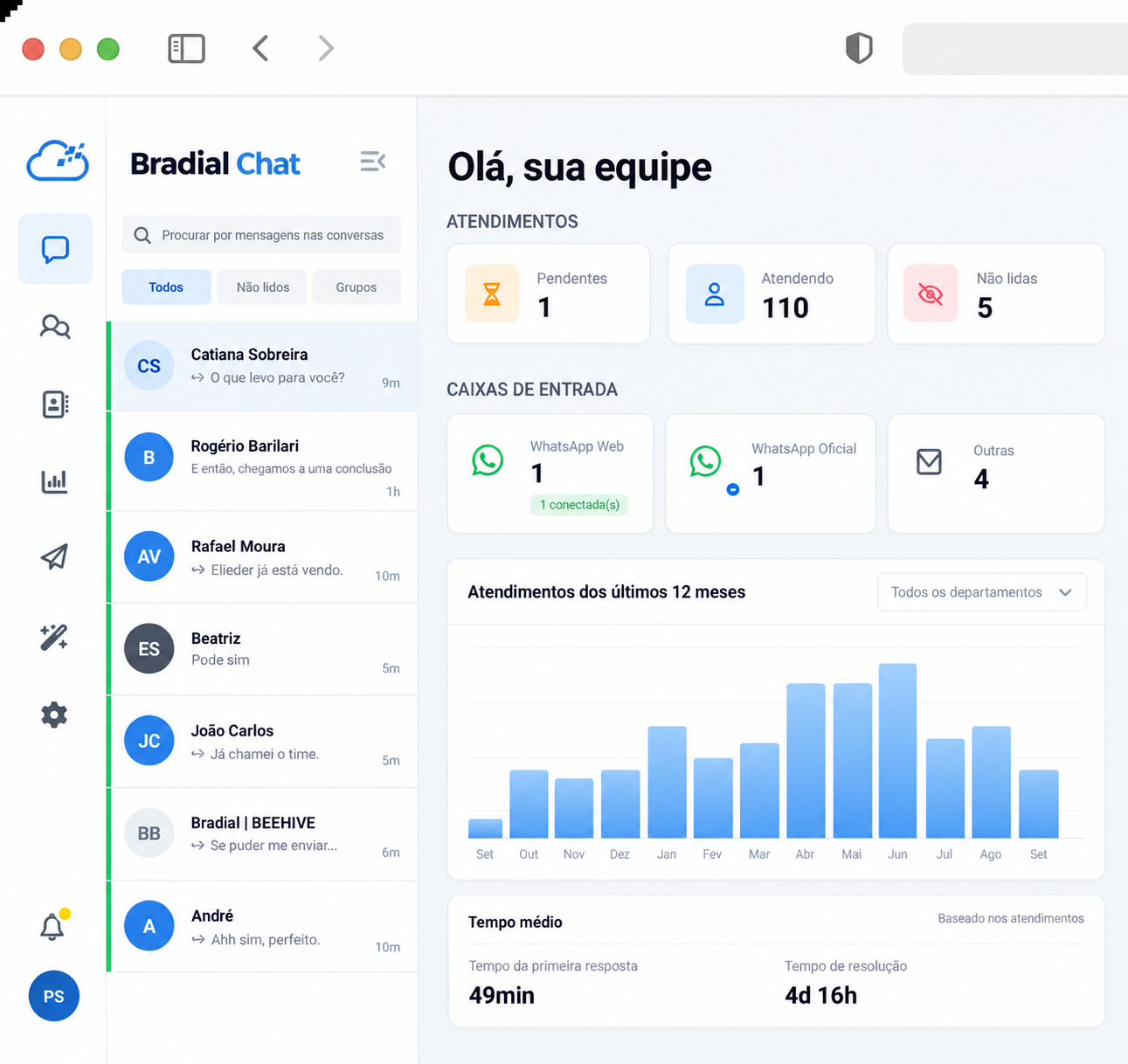
Task: Open the campaigns paper plane icon
Action: [x=54, y=556]
